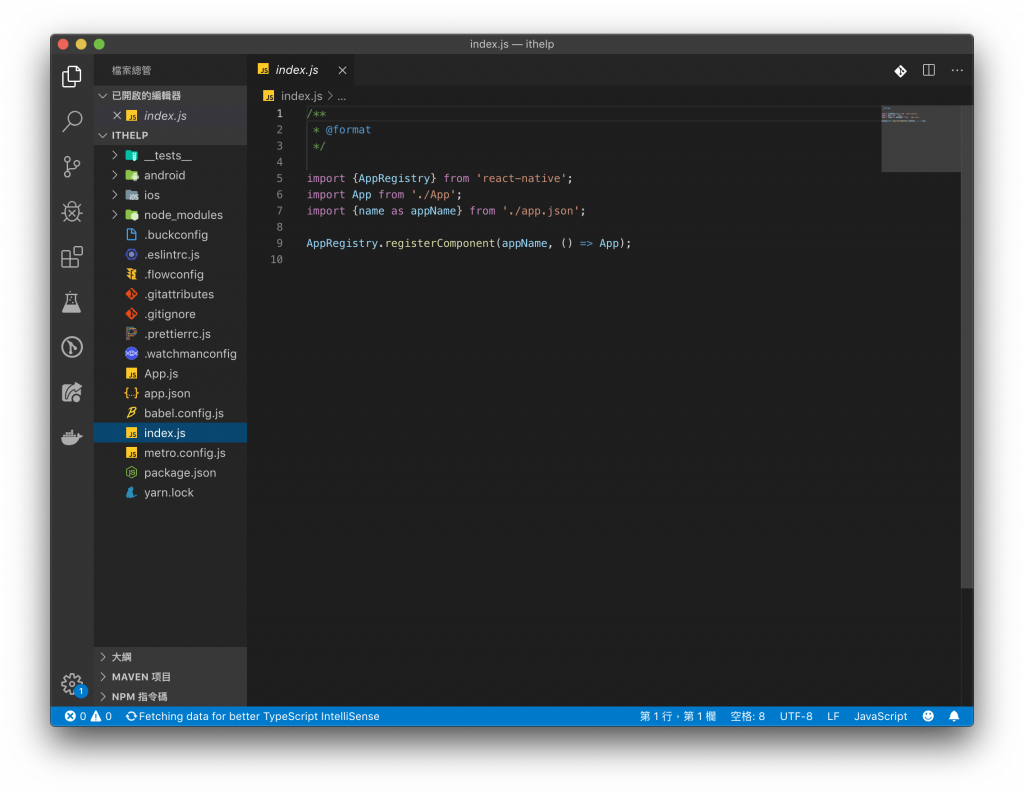Open Source Control view icon
Image resolution: width=1024 pixels, height=793 pixels.
pos(72,167)
